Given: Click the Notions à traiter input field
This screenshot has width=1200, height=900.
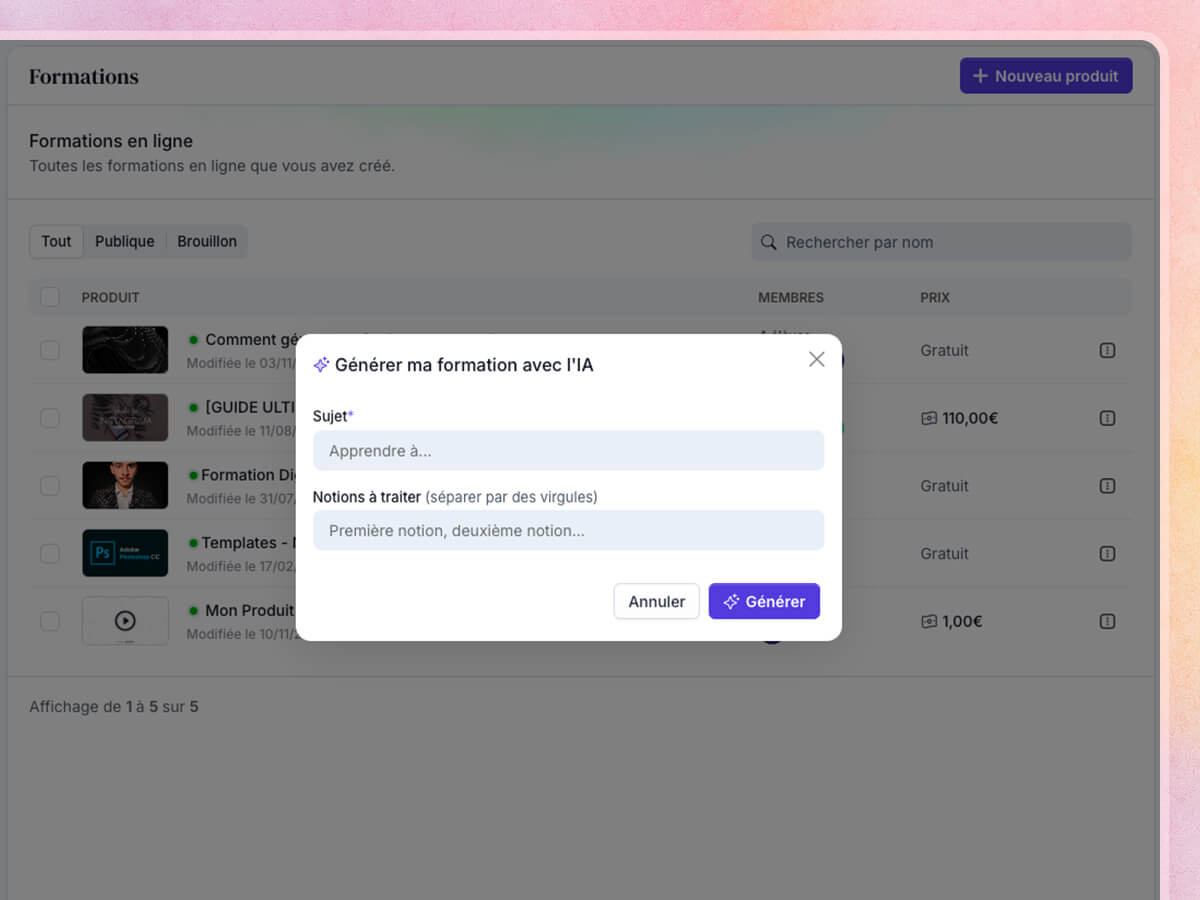Looking at the screenshot, I should 568,530.
